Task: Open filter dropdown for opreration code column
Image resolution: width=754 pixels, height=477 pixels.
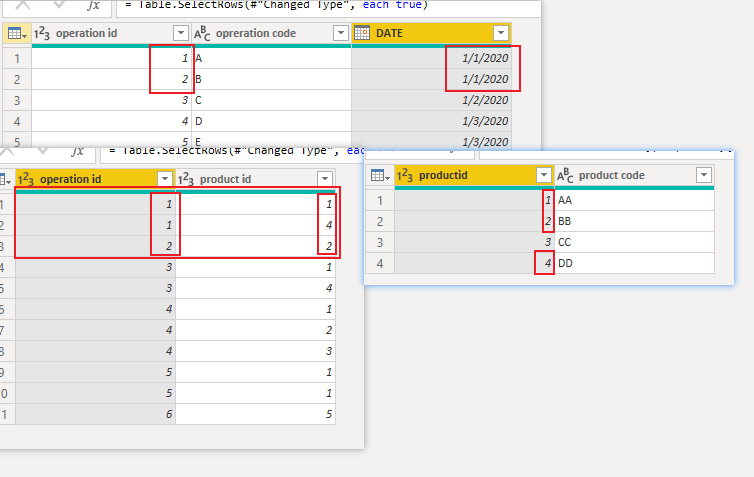Action: point(340,33)
